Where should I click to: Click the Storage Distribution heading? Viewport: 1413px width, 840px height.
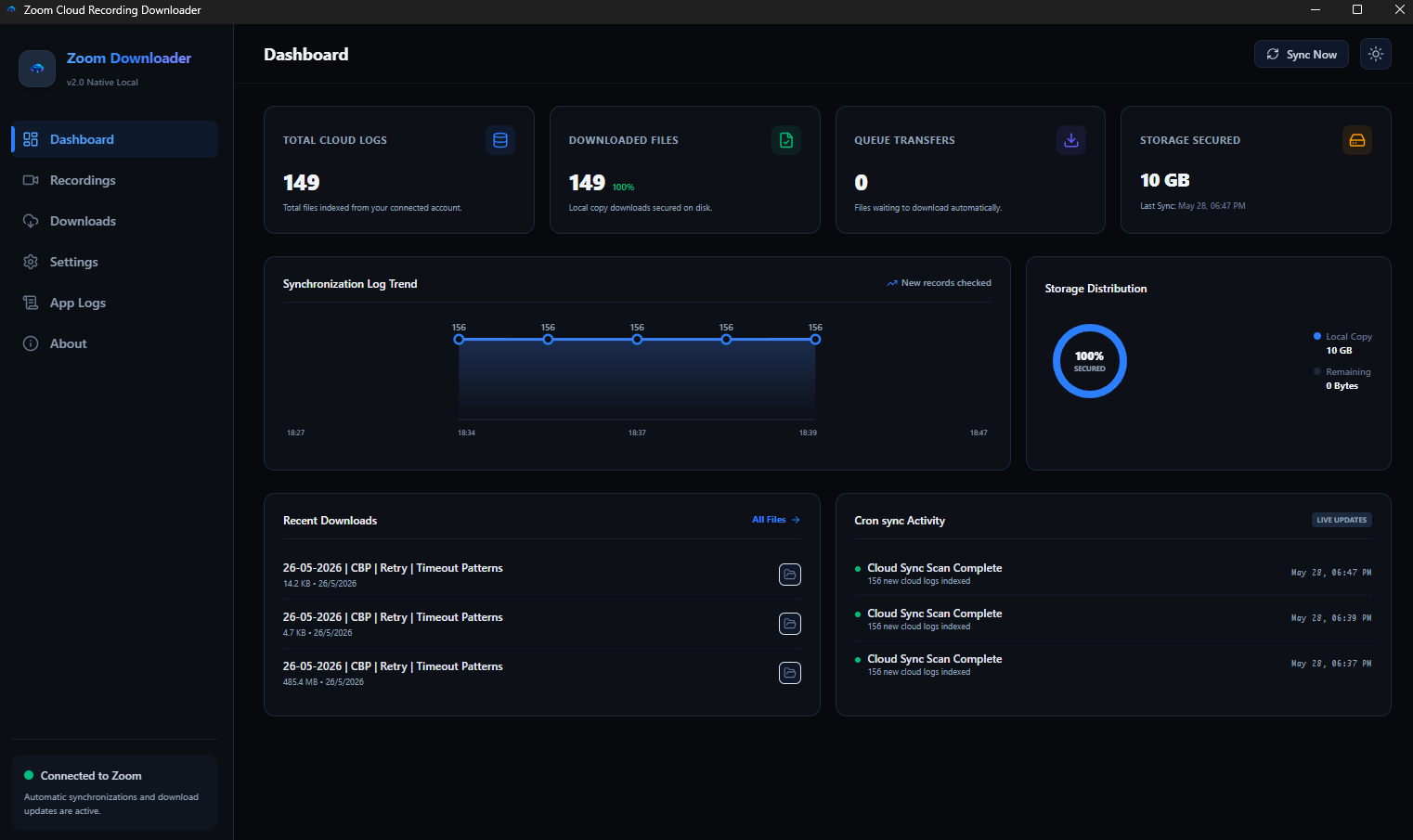coord(1095,289)
